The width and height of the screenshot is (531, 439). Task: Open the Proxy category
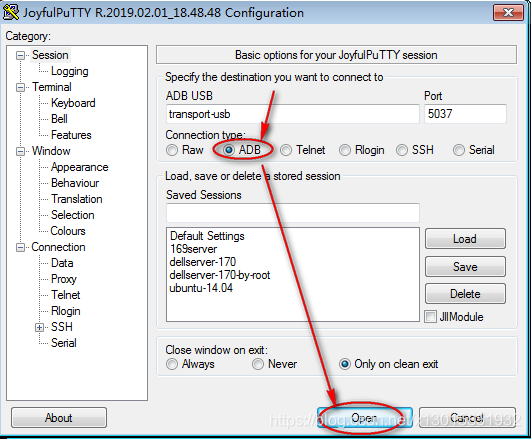64,279
